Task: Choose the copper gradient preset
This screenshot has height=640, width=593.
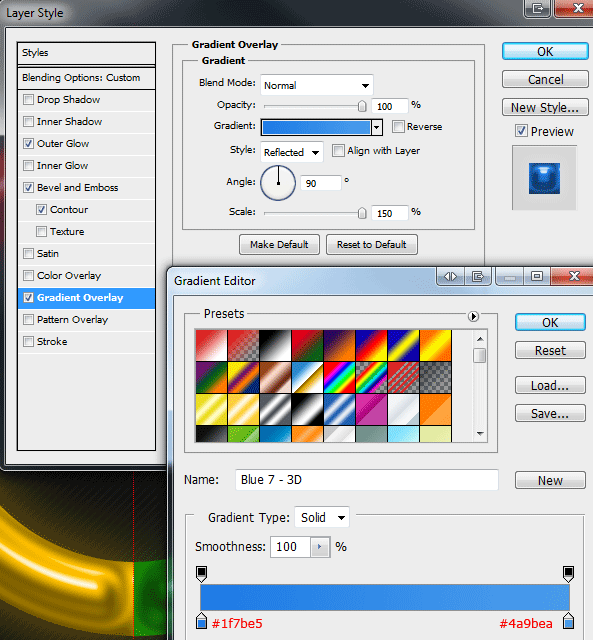Action: pos(275,378)
